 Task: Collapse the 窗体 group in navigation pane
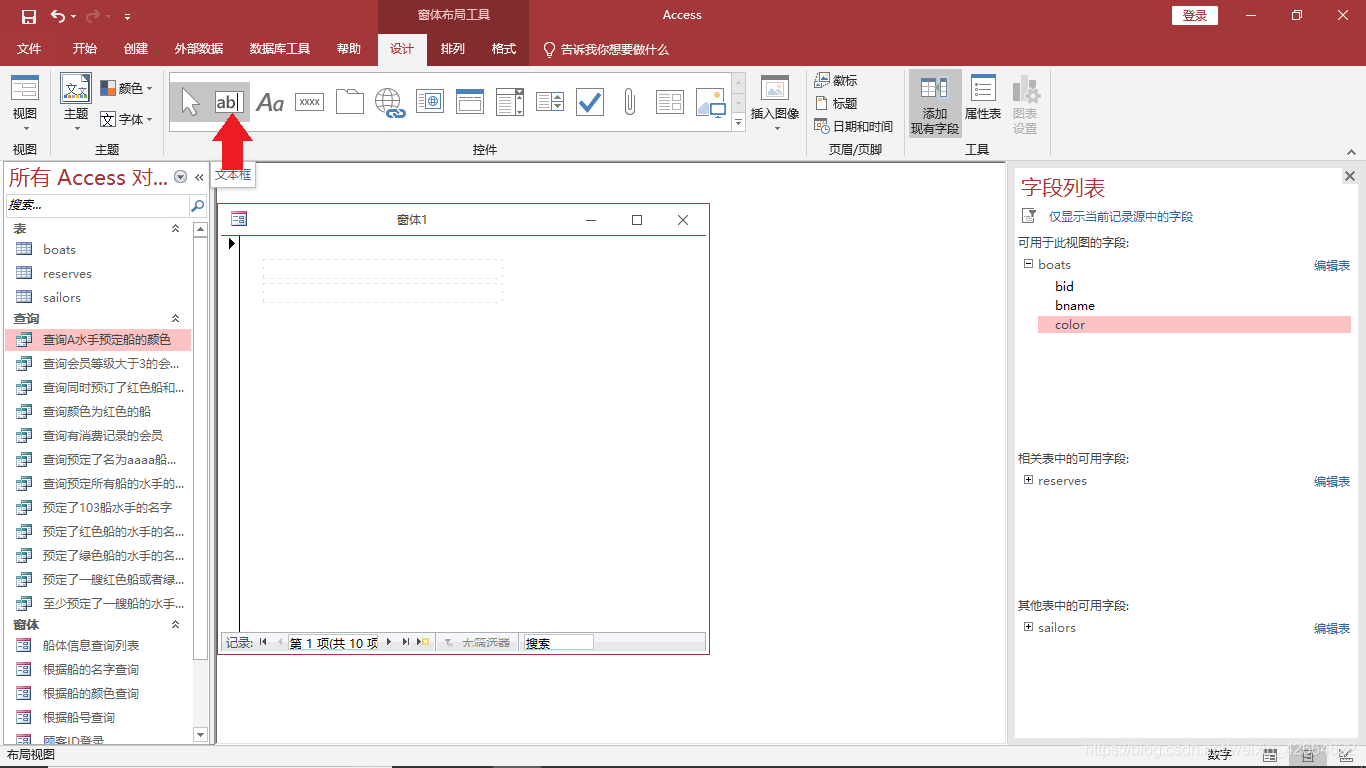pyautogui.click(x=176, y=624)
